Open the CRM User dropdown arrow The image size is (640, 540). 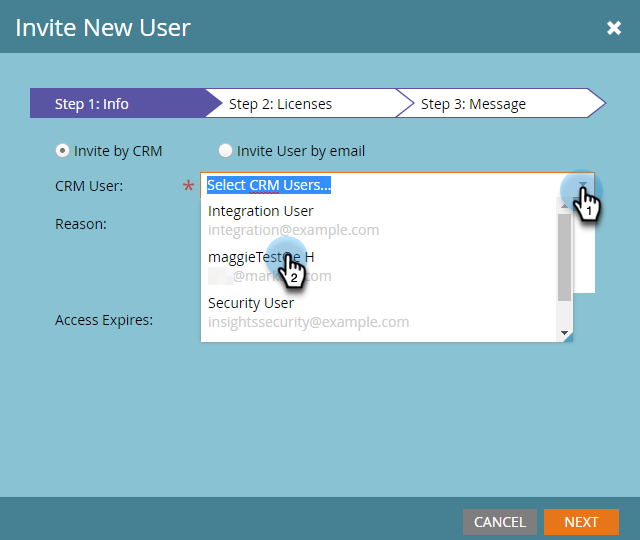point(583,185)
